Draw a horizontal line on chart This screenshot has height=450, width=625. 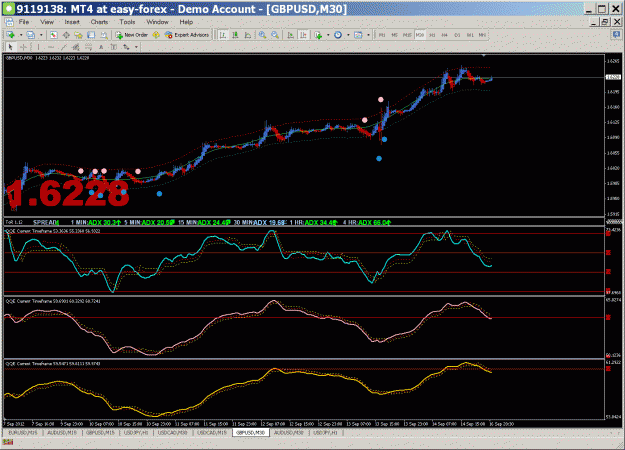tap(51, 47)
